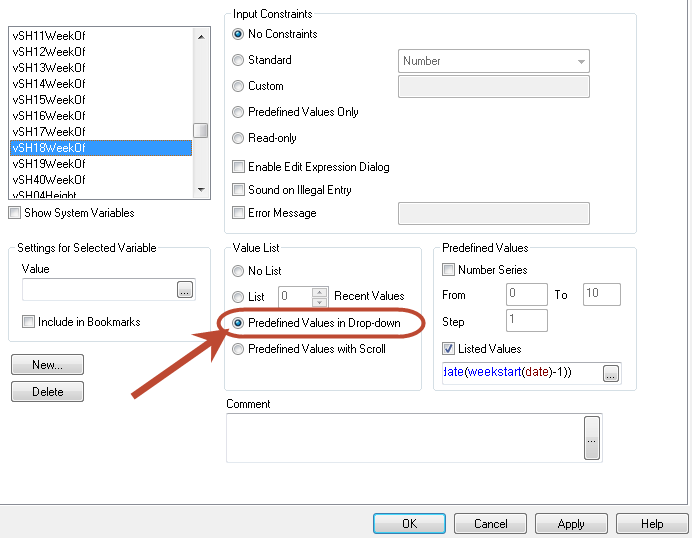Enable the Number Series checkbox
This screenshot has height=538, width=692.
click(449, 269)
